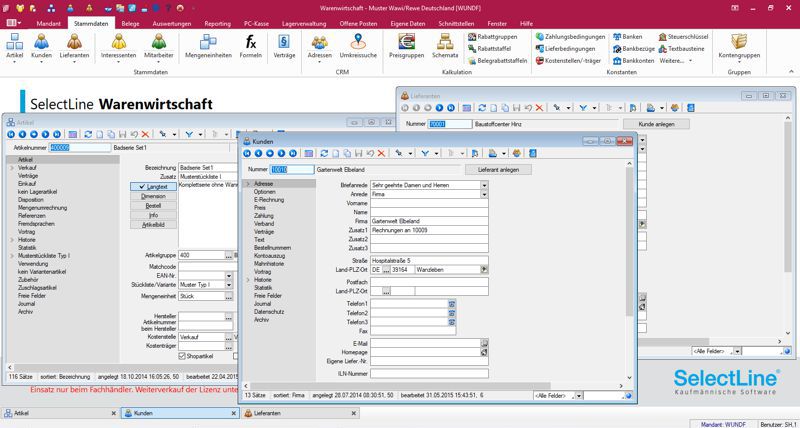
Task: Open the Anrede dropdown
Action: [484, 194]
